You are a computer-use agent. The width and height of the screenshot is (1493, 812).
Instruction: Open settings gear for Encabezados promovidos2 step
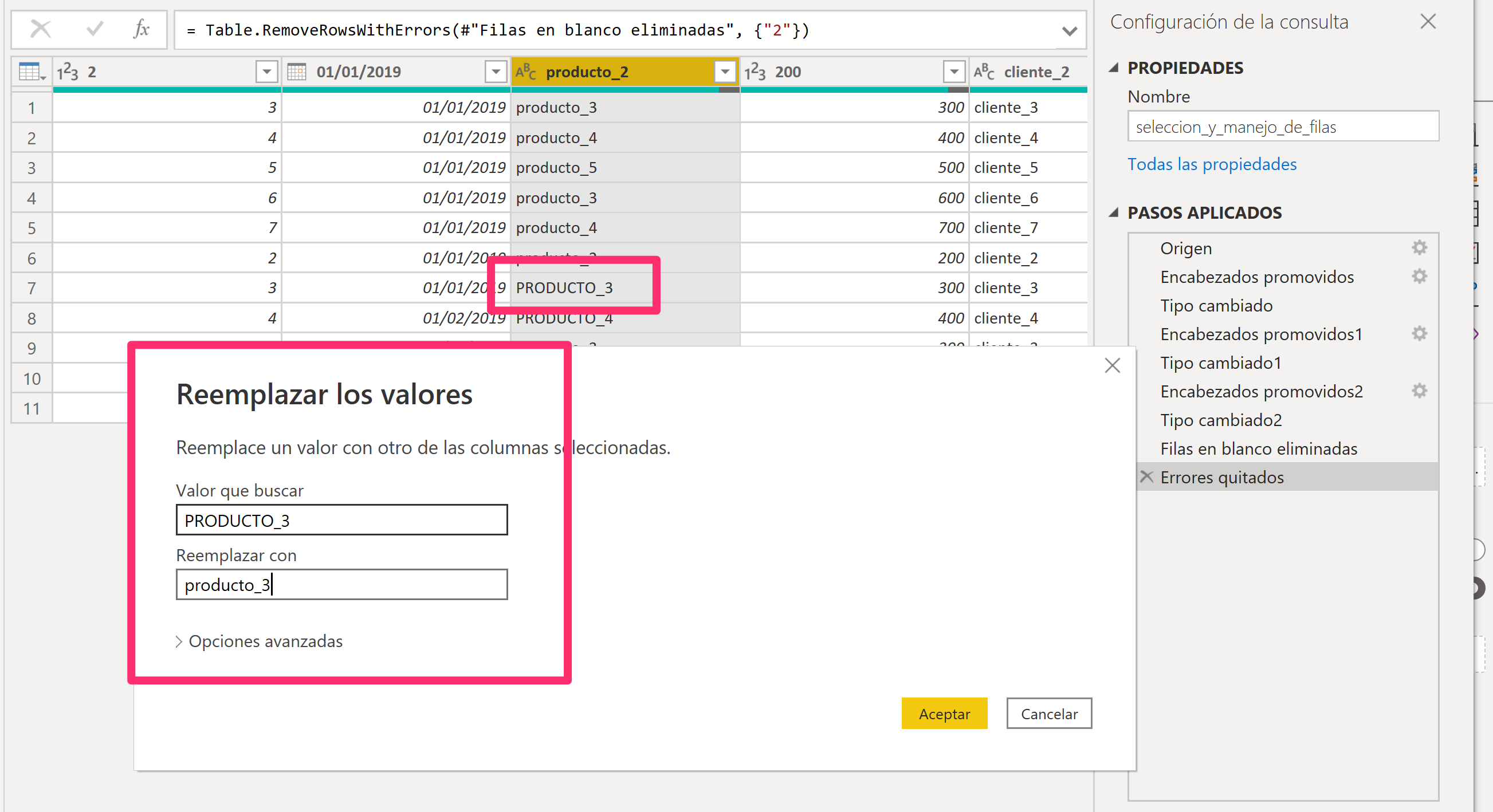pyautogui.click(x=1420, y=391)
